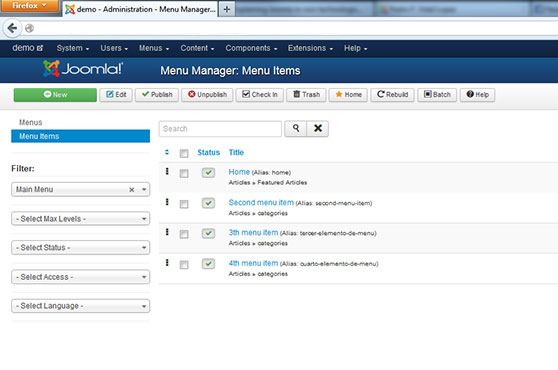This screenshot has width=558, height=370.
Task: Click the Unpublish toolbar button
Action: (207, 95)
